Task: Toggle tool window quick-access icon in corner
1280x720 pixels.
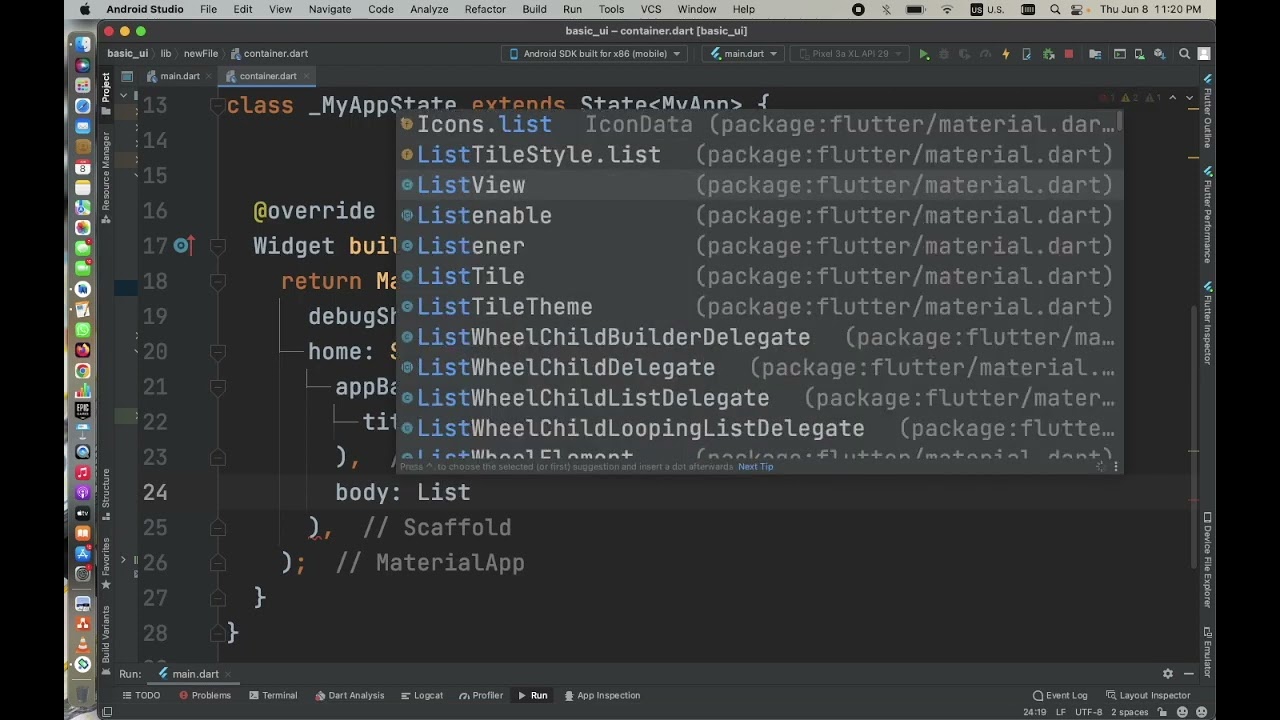Action: pos(107,712)
